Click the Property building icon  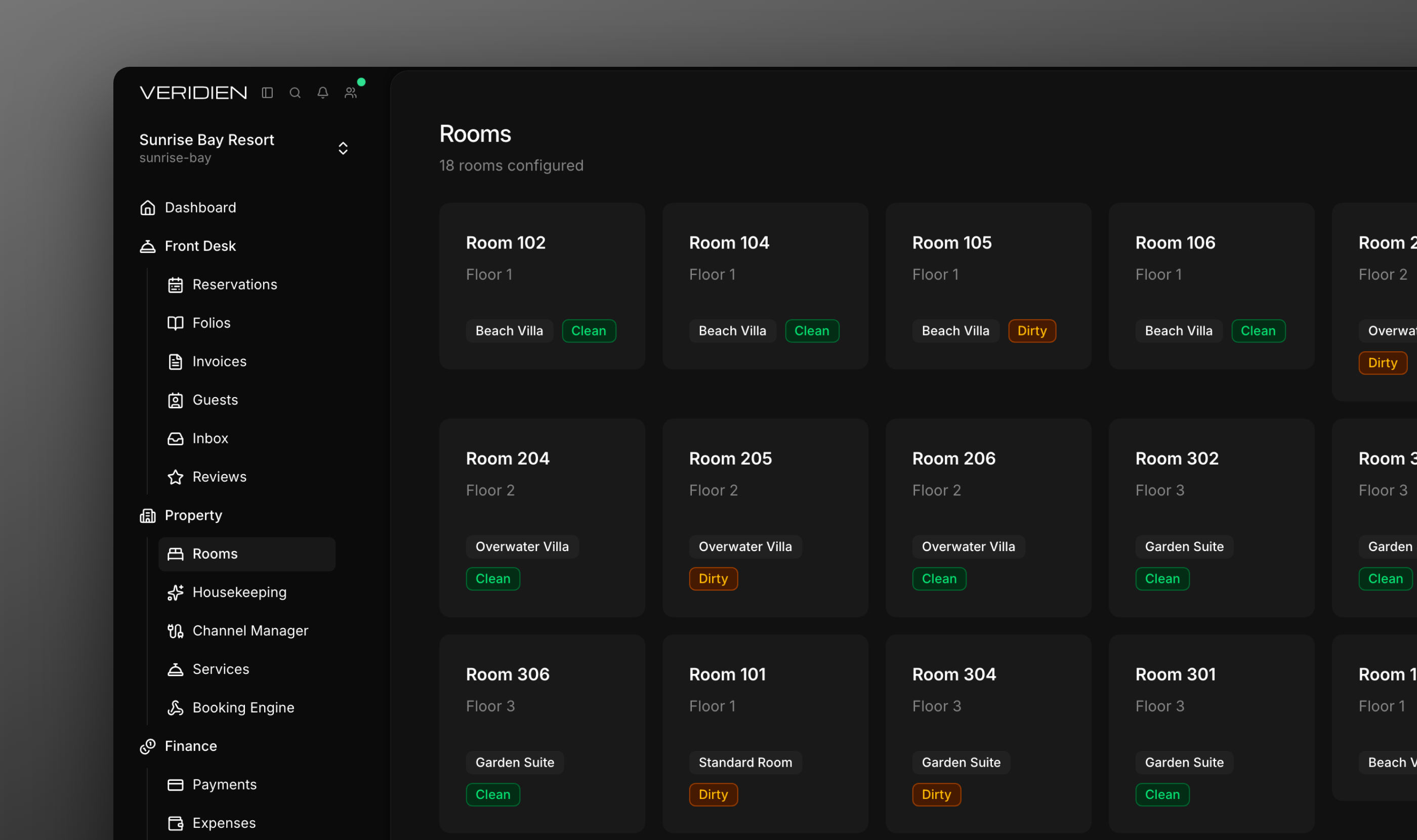coord(148,516)
